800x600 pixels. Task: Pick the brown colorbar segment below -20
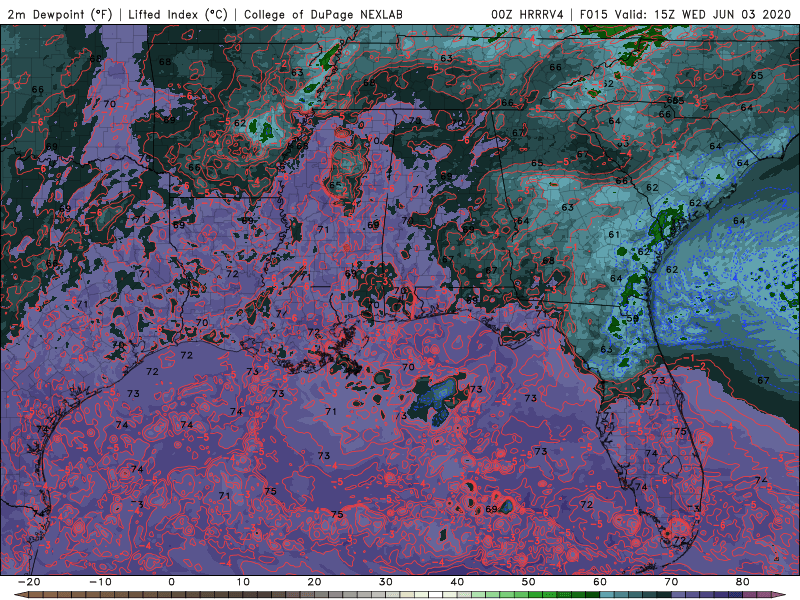36,594
